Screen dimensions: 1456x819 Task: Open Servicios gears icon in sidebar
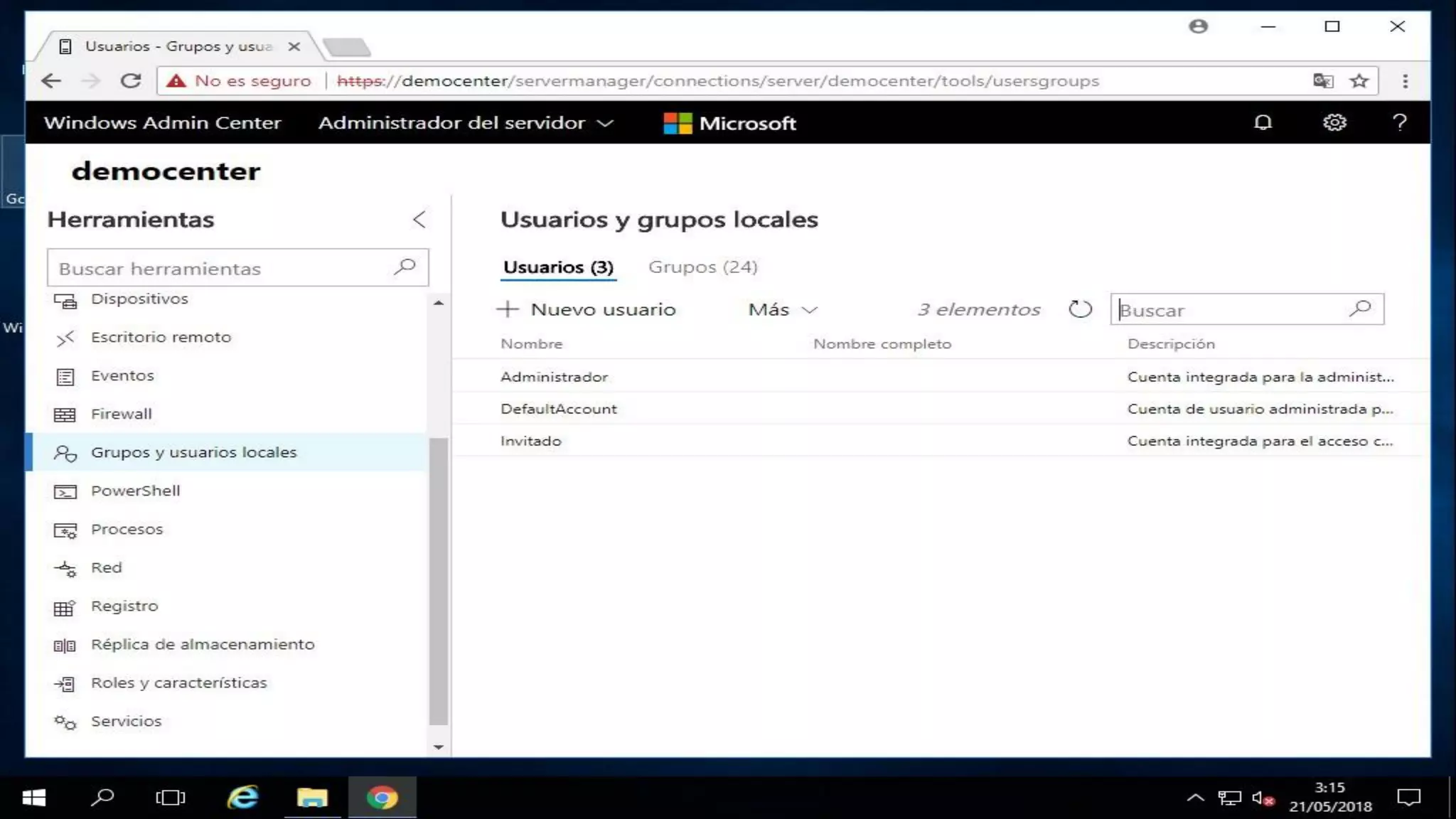pyautogui.click(x=65, y=722)
